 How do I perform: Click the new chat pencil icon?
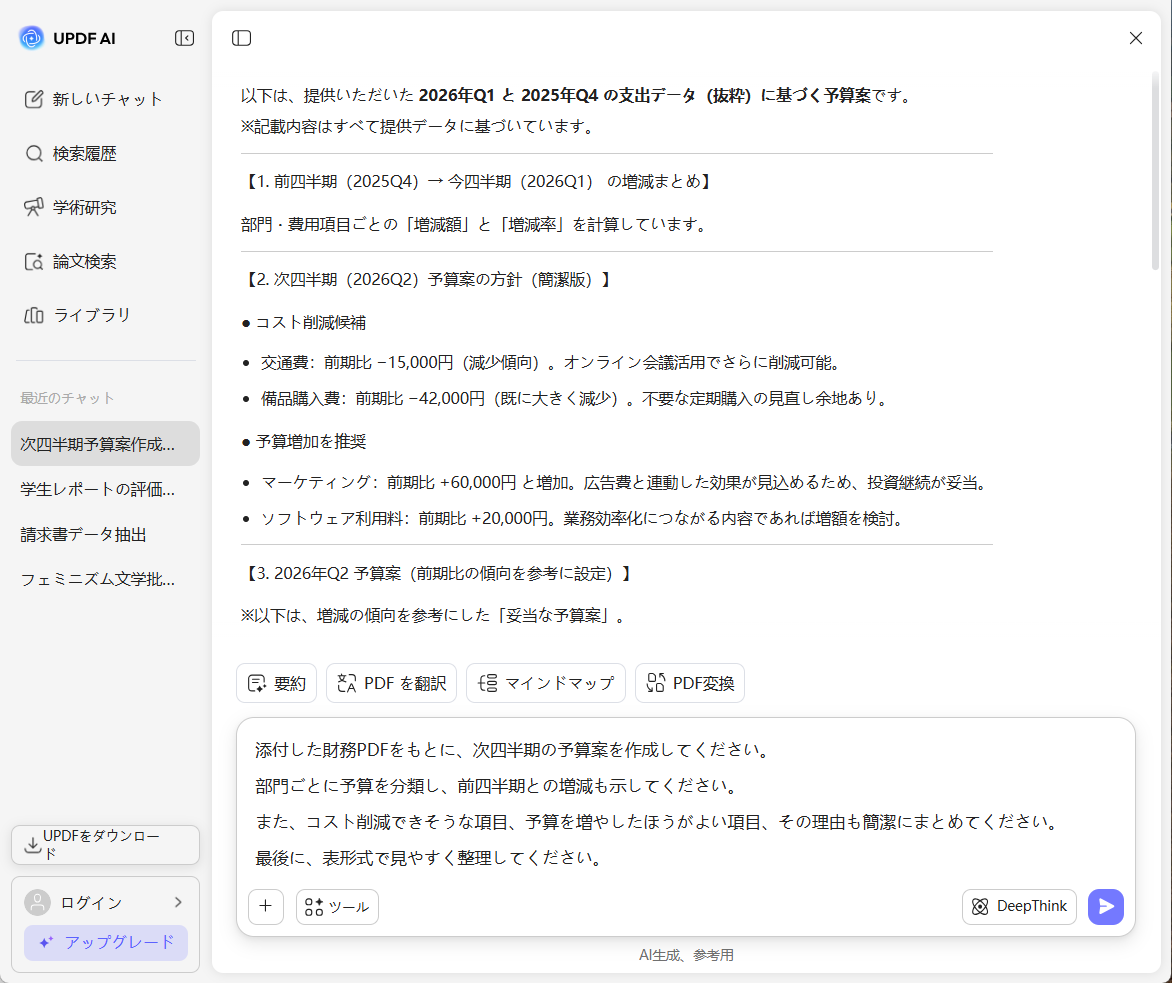click(x=34, y=99)
